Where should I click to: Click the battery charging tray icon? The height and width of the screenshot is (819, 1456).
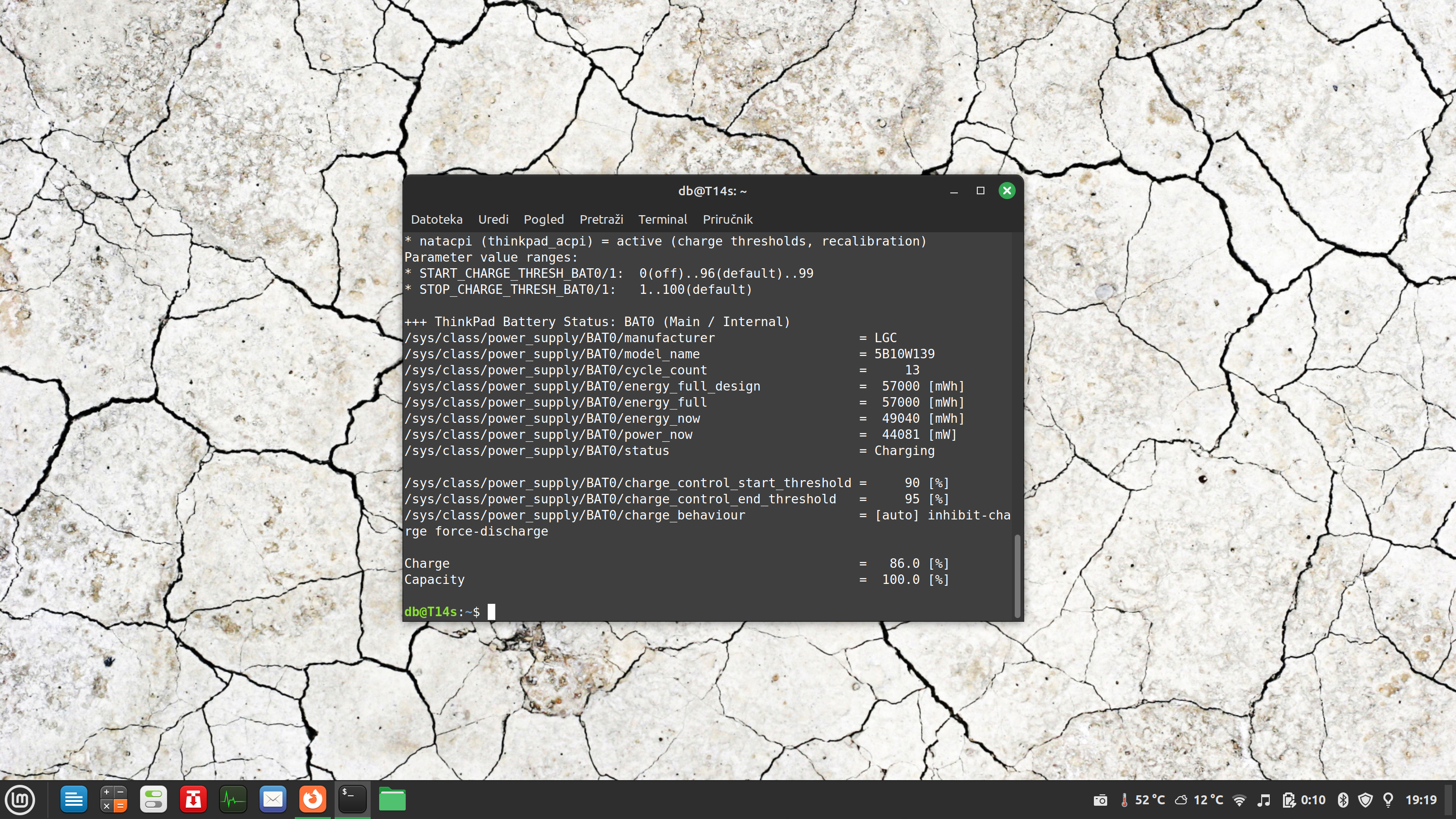click(1289, 800)
